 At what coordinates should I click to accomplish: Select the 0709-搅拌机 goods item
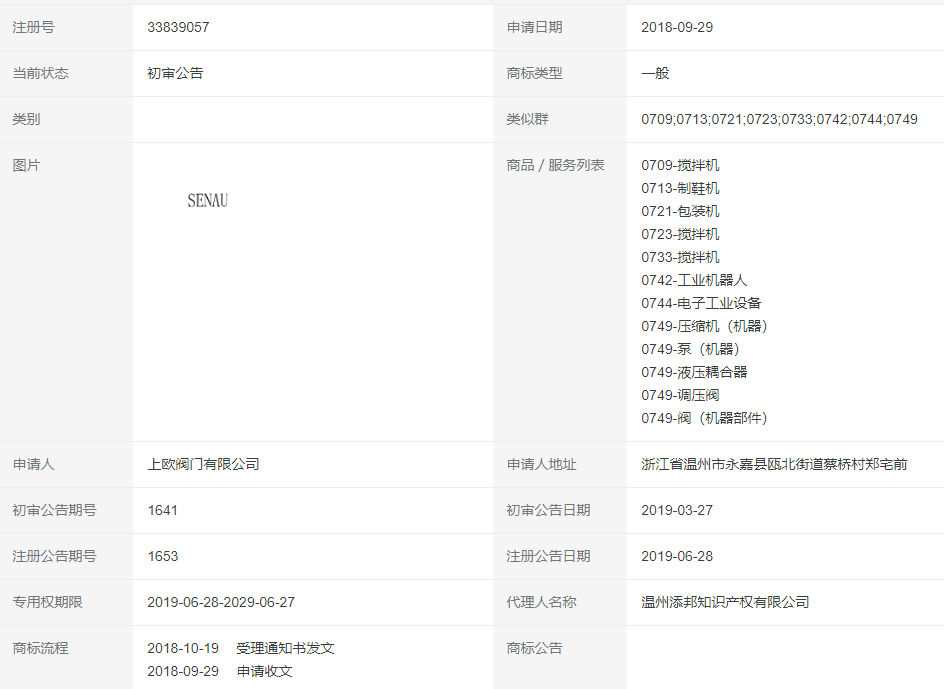pyautogui.click(x=680, y=165)
